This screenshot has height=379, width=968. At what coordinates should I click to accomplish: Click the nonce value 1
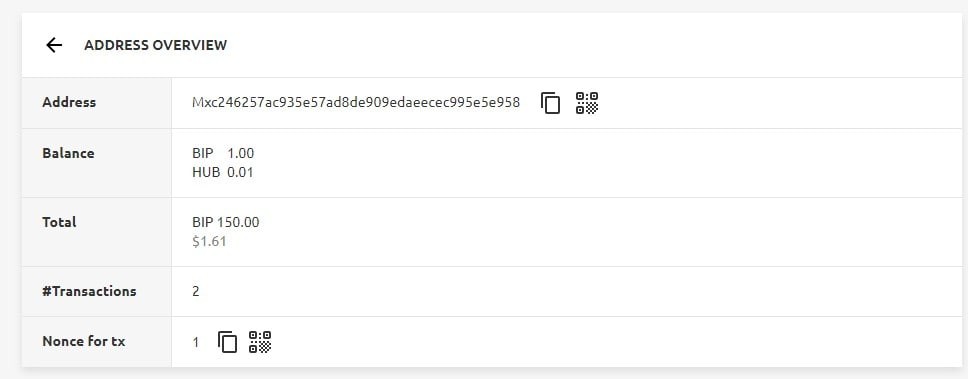click(x=196, y=342)
